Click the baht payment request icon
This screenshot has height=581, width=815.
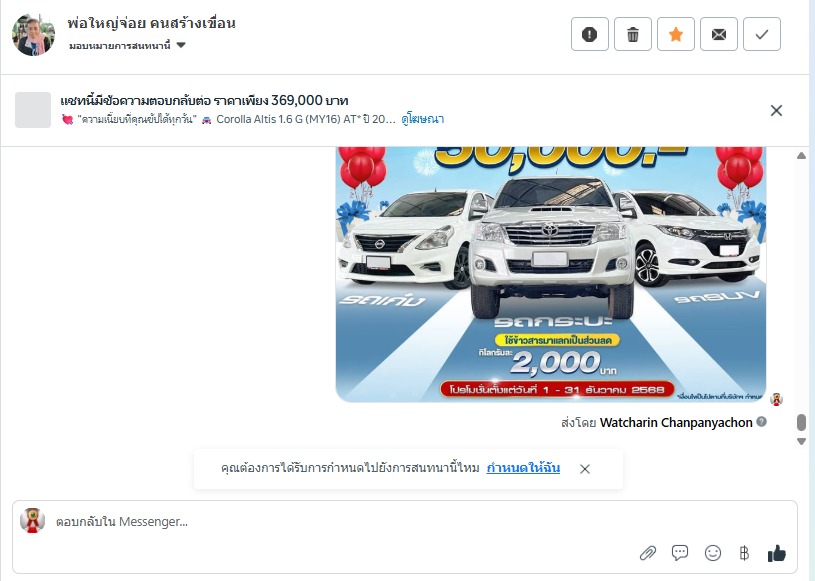pos(744,553)
